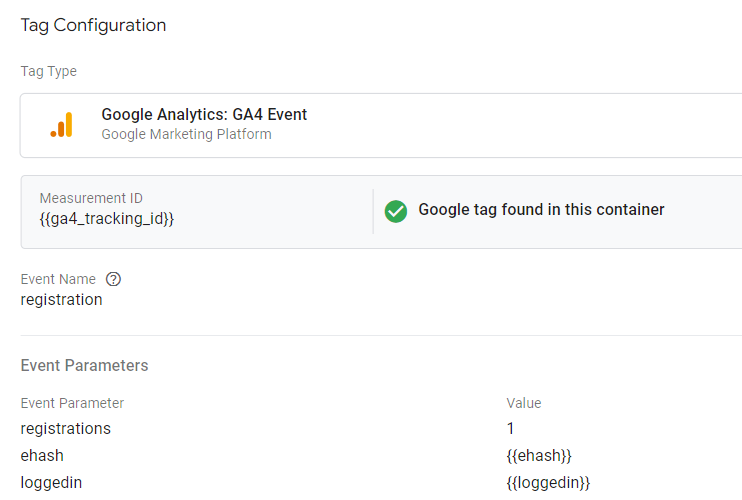Select the ehash parameter name
This screenshot has height=500, width=742.
(42, 455)
